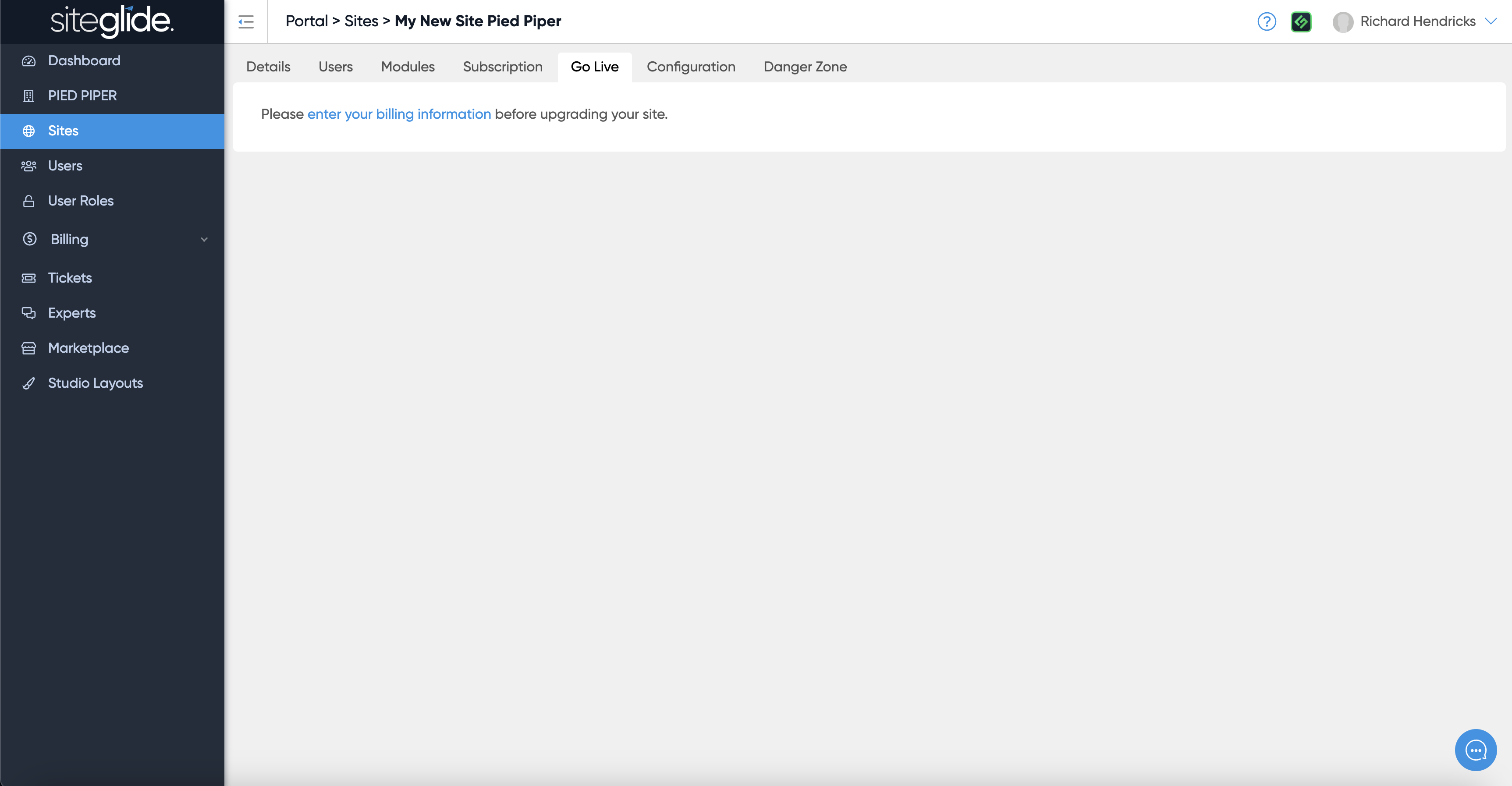Click Richard Hendricks avatar image
Screen dimensions: 1512x786
click(x=1342, y=22)
